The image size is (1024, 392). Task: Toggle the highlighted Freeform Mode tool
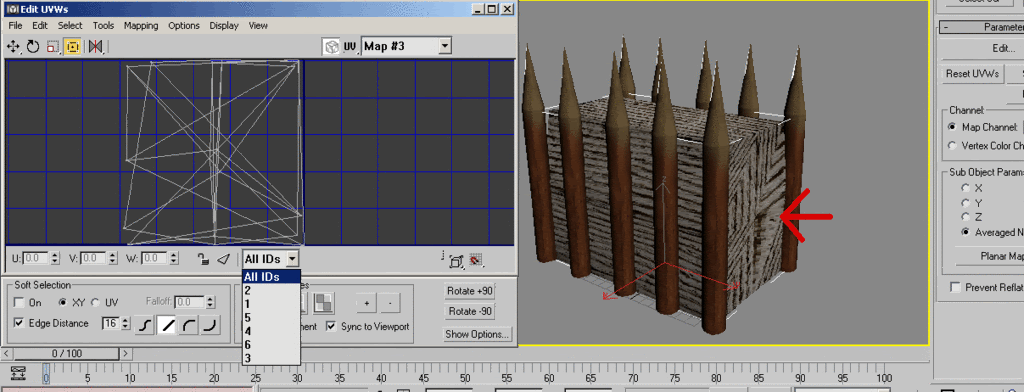click(x=72, y=46)
